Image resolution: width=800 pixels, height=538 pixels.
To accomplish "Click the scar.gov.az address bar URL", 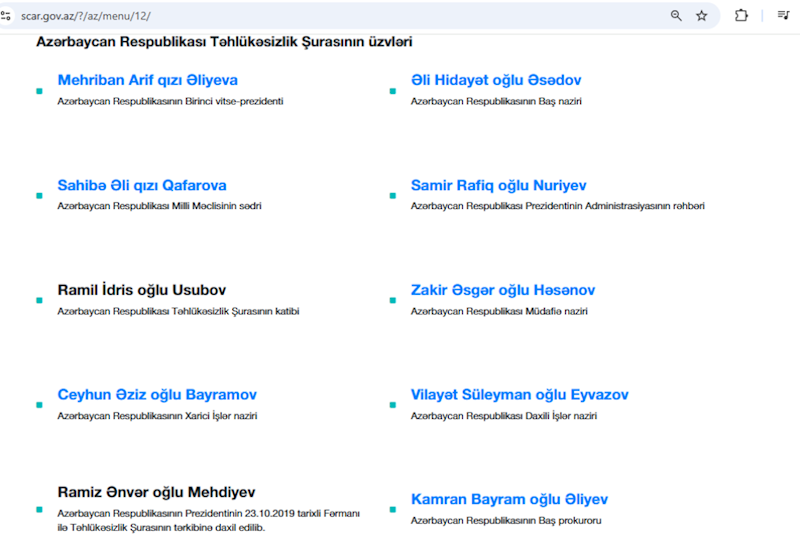I will 86,16.
